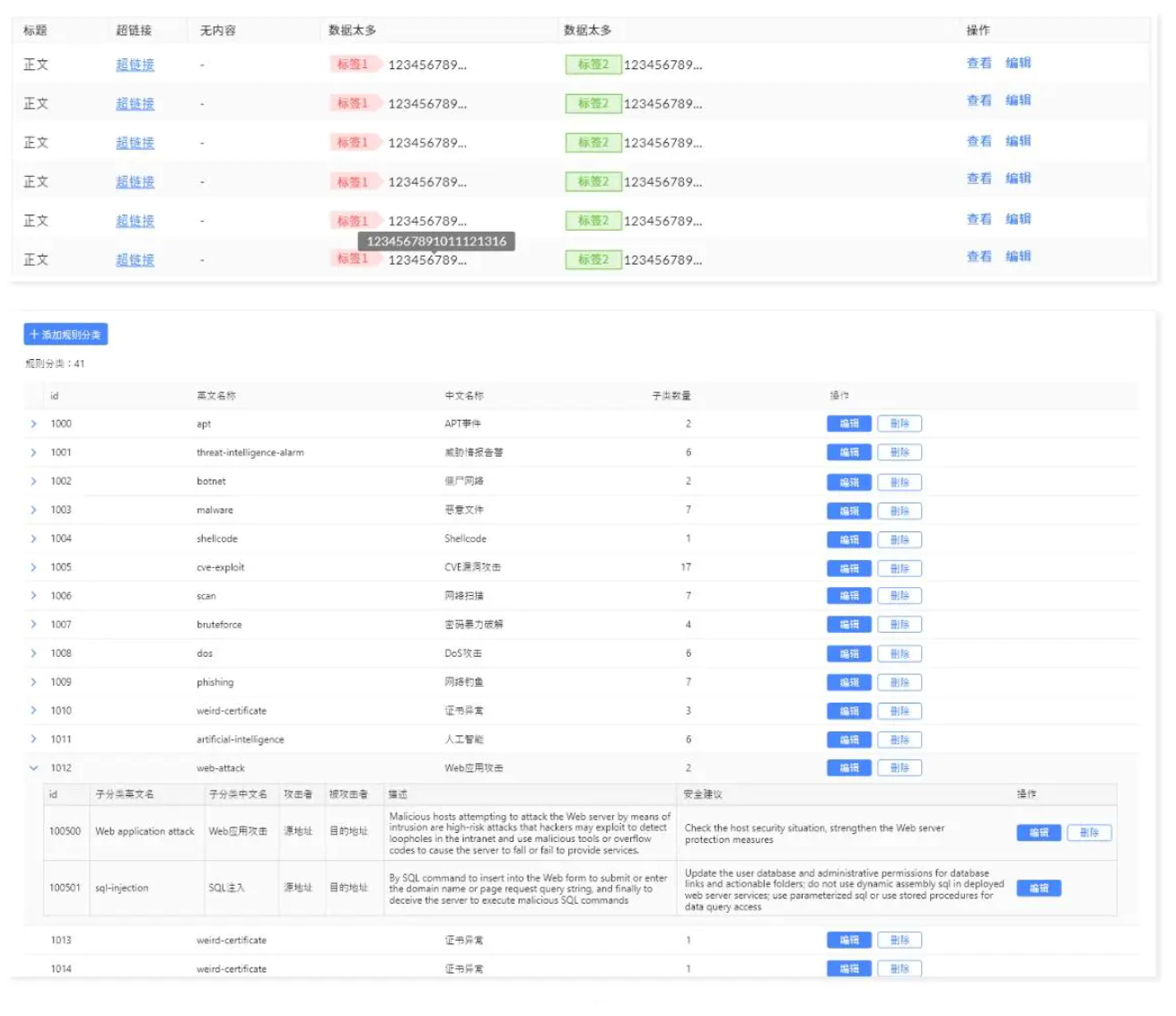Edit row 1014 weird-certificate
The image size is (1176, 1016).
click(849, 969)
